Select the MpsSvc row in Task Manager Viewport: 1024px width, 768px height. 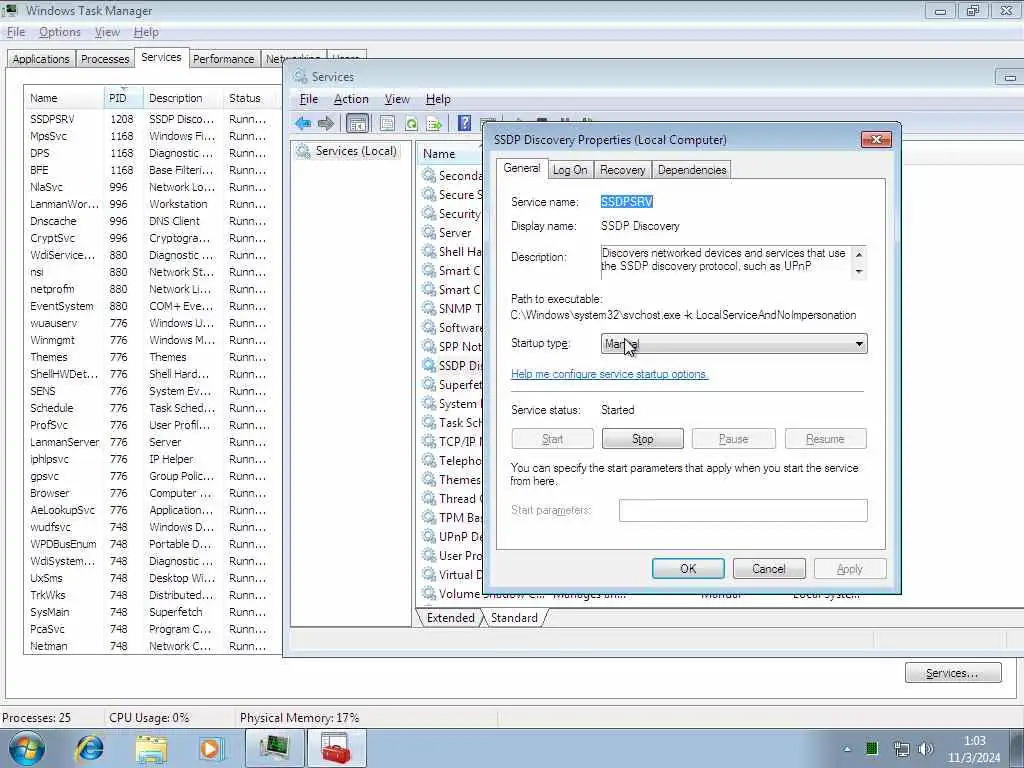(152, 136)
